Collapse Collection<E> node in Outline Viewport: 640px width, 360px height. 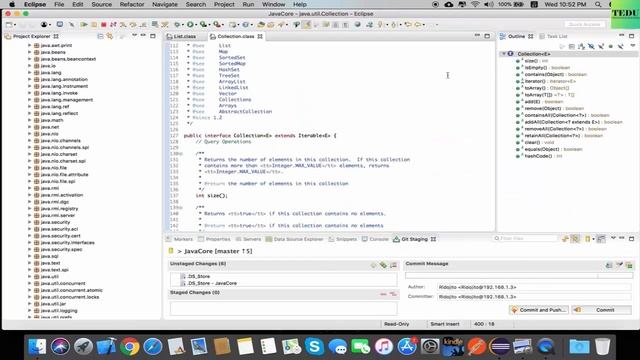tap(504, 54)
